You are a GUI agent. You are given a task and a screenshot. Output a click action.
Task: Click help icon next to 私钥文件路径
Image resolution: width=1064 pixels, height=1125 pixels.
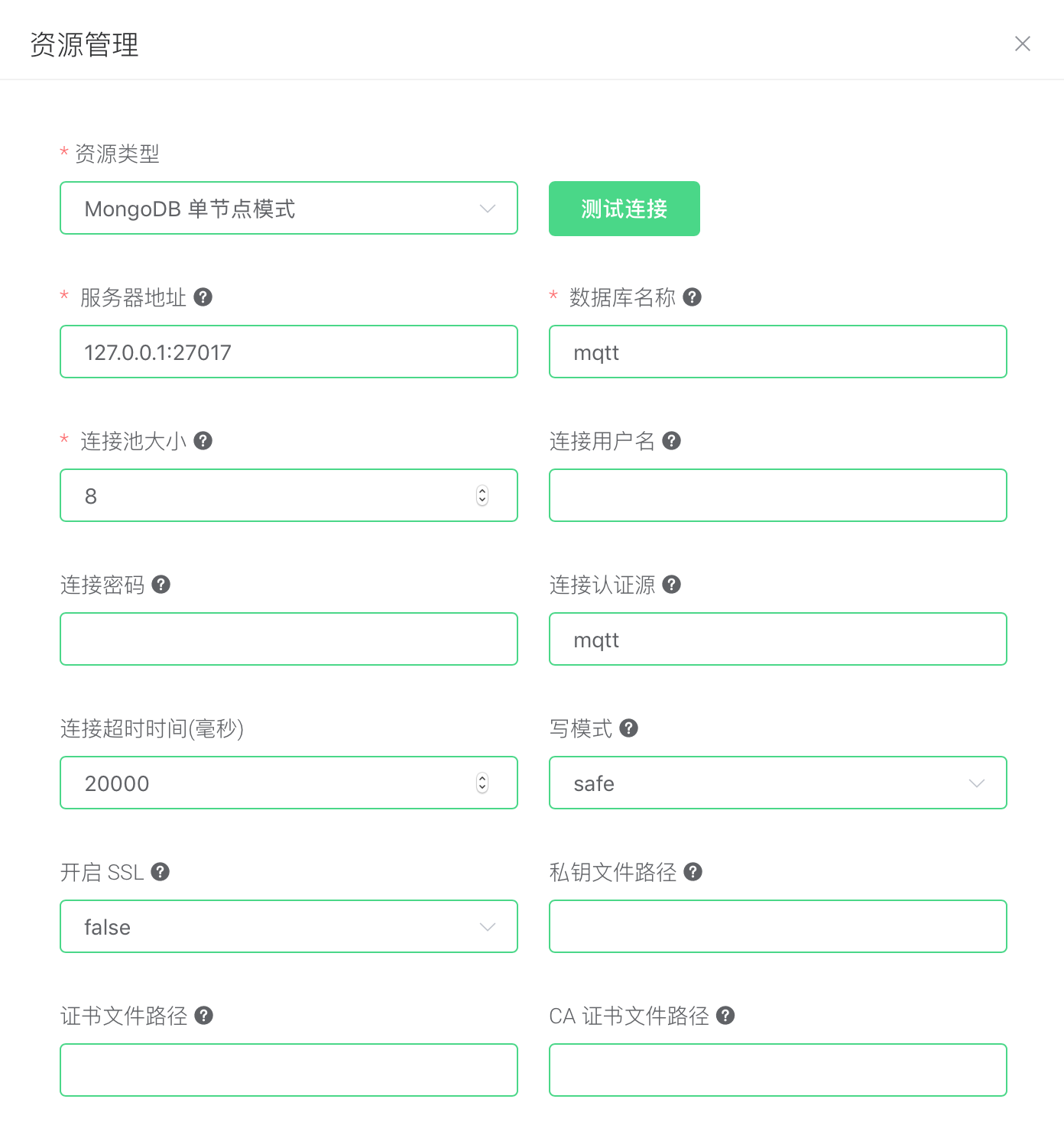pos(693,872)
